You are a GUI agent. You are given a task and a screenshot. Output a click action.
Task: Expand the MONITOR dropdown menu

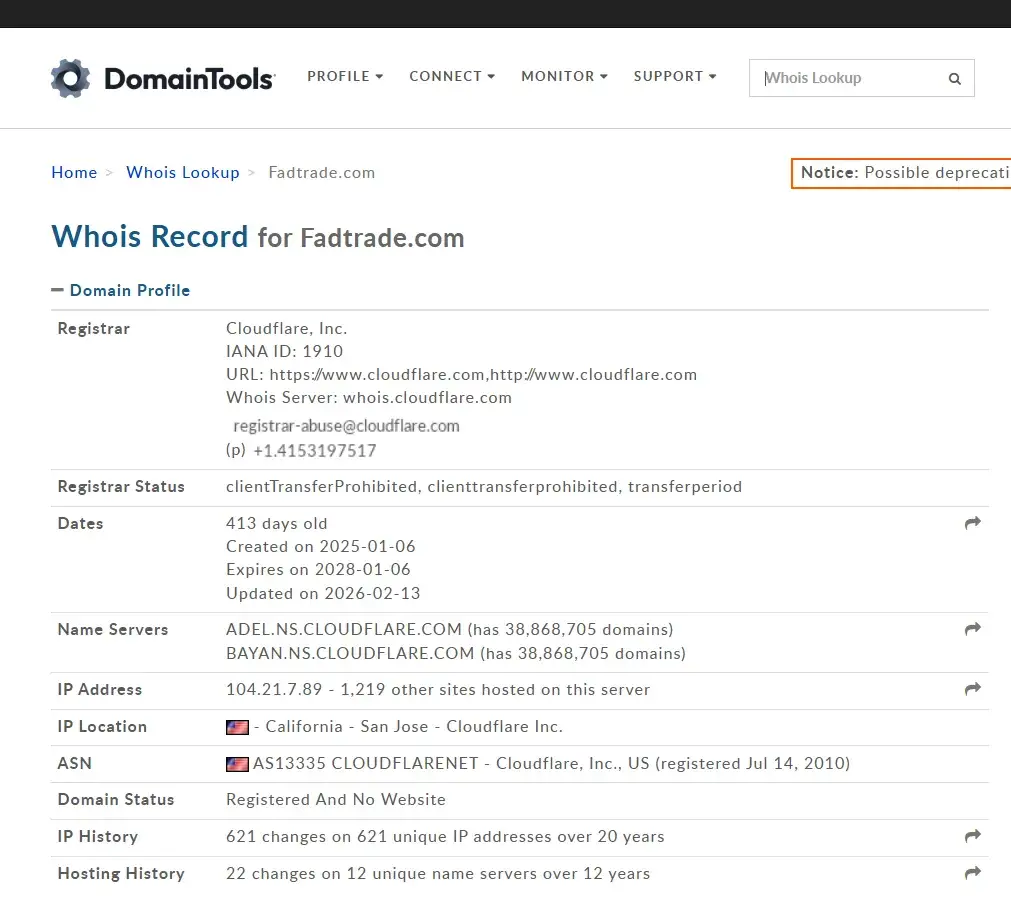click(x=564, y=76)
